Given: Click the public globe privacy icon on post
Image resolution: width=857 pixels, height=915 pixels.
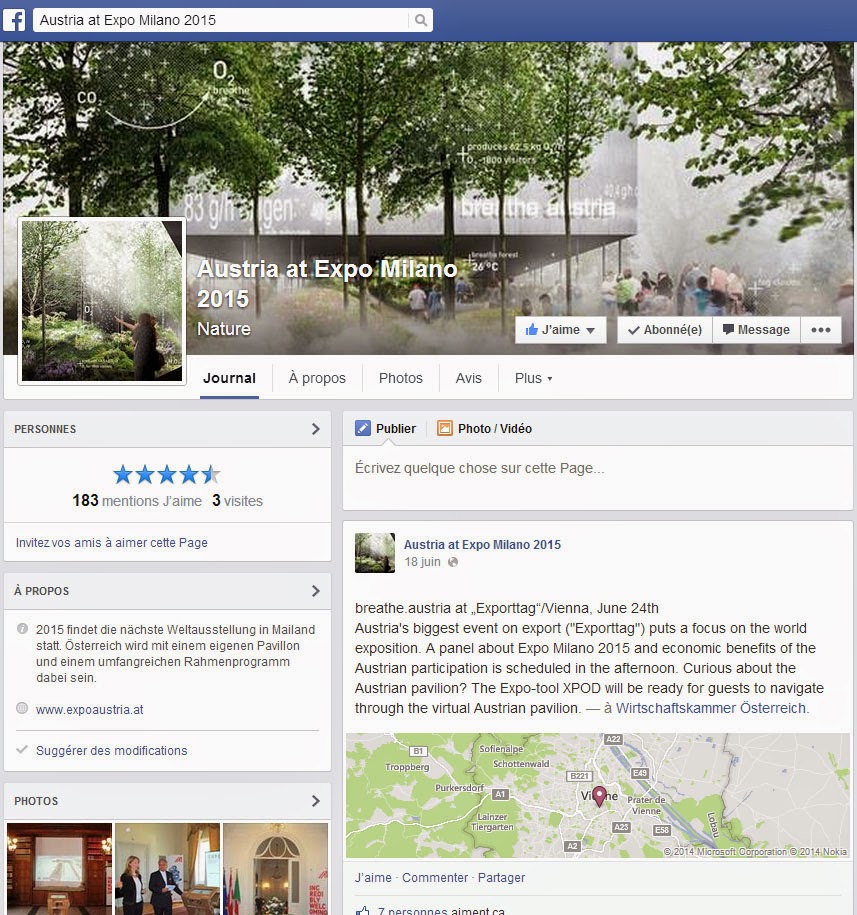Looking at the screenshot, I should point(453,562).
